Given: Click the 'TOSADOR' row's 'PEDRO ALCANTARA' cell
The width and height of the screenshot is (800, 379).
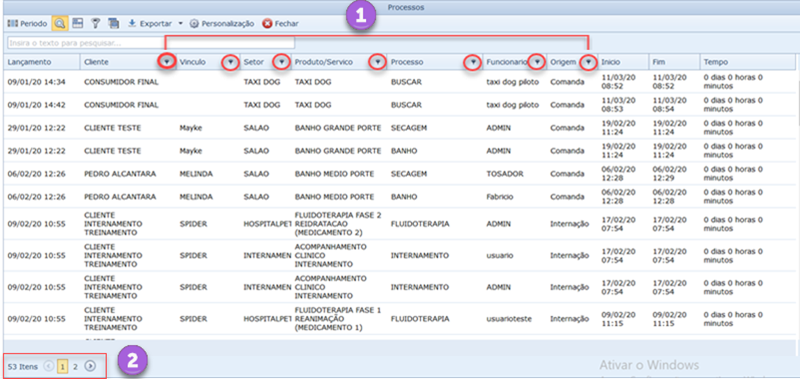Looking at the screenshot, I should (120, 174).
